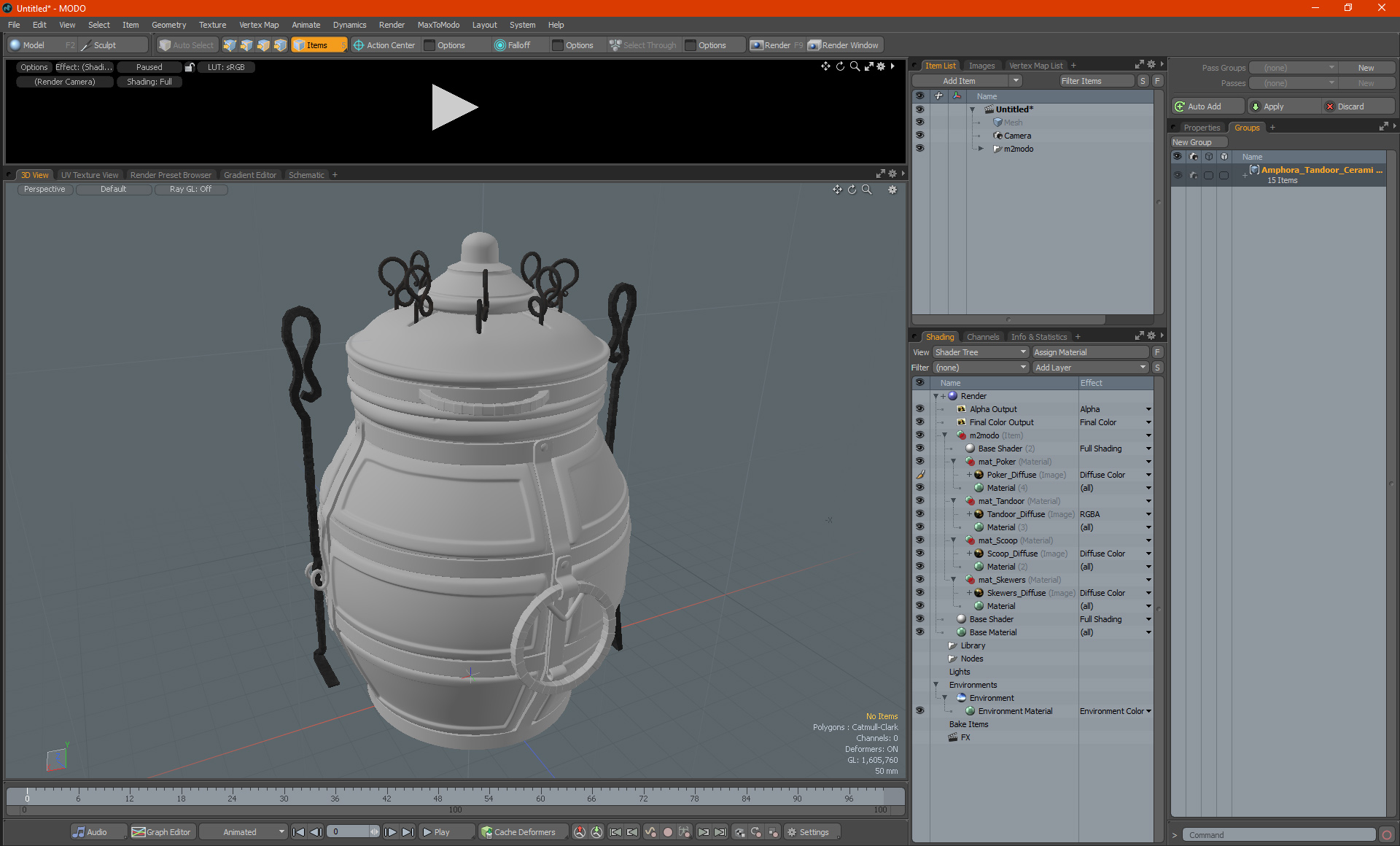Image resolution: width=1400 pixels, height=846 pixels.
Task: Switch to Properties tab
Action: pos(1202,128)
